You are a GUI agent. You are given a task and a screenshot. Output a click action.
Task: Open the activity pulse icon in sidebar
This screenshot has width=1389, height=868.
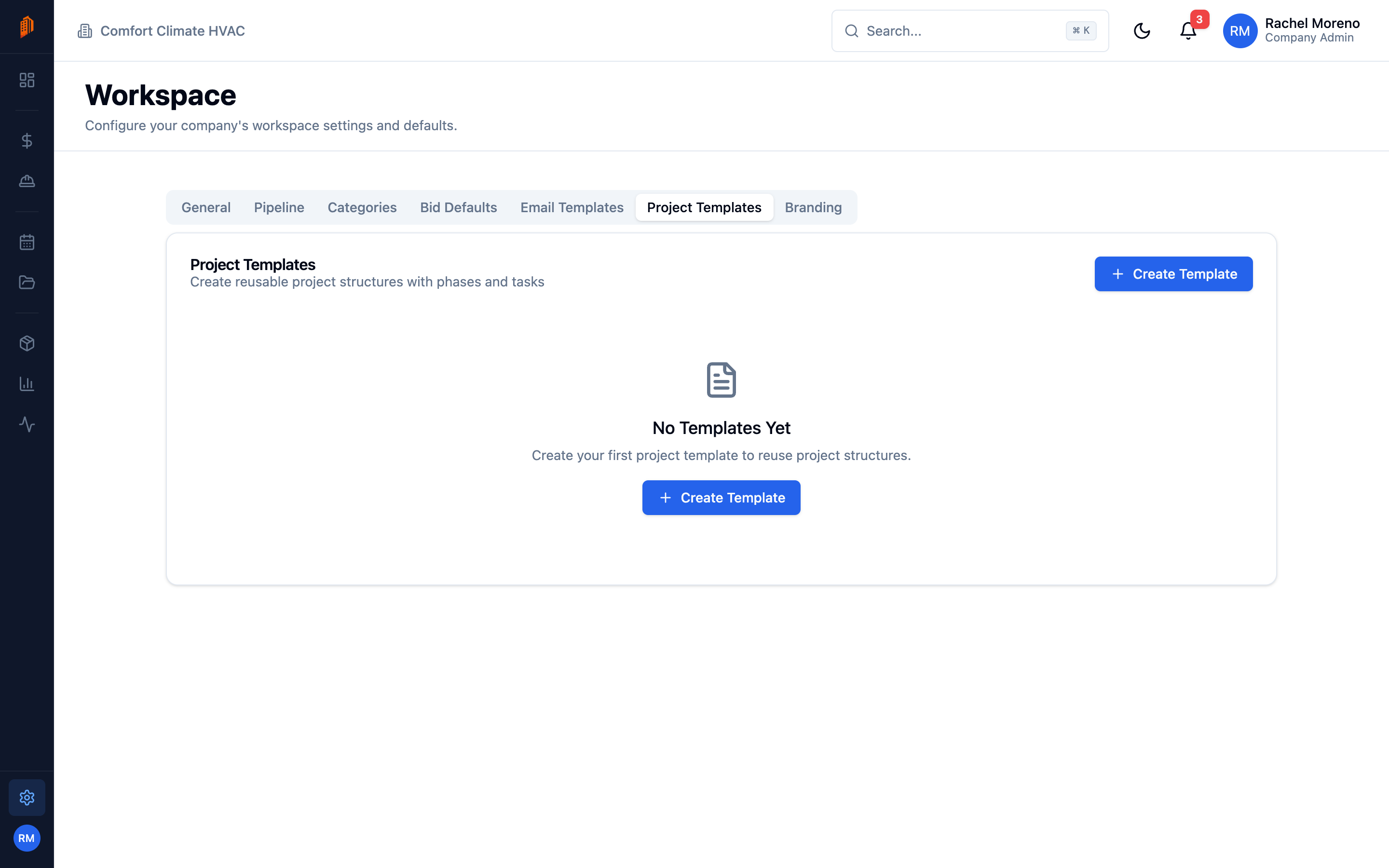click(27, 424)
